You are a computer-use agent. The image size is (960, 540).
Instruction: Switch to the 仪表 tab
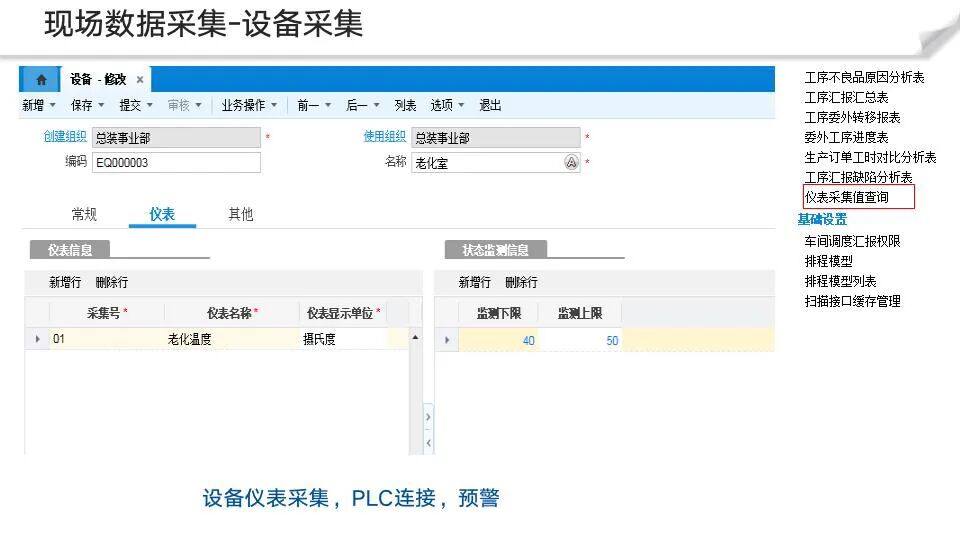point(162,214)
